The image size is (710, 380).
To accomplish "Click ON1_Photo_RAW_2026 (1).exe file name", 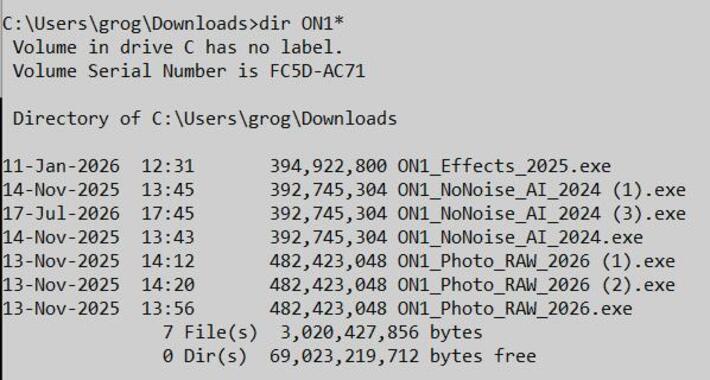I will tap(537, 261).
